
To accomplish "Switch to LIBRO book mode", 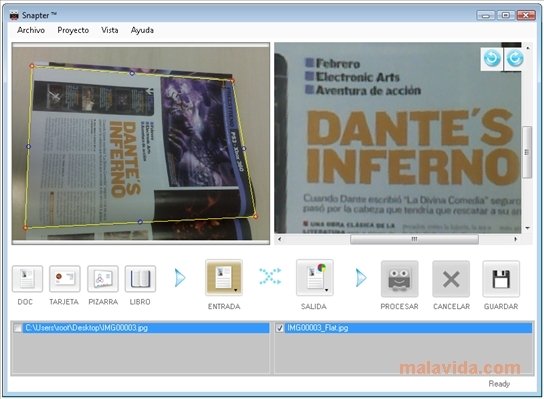I will [140, 279].
